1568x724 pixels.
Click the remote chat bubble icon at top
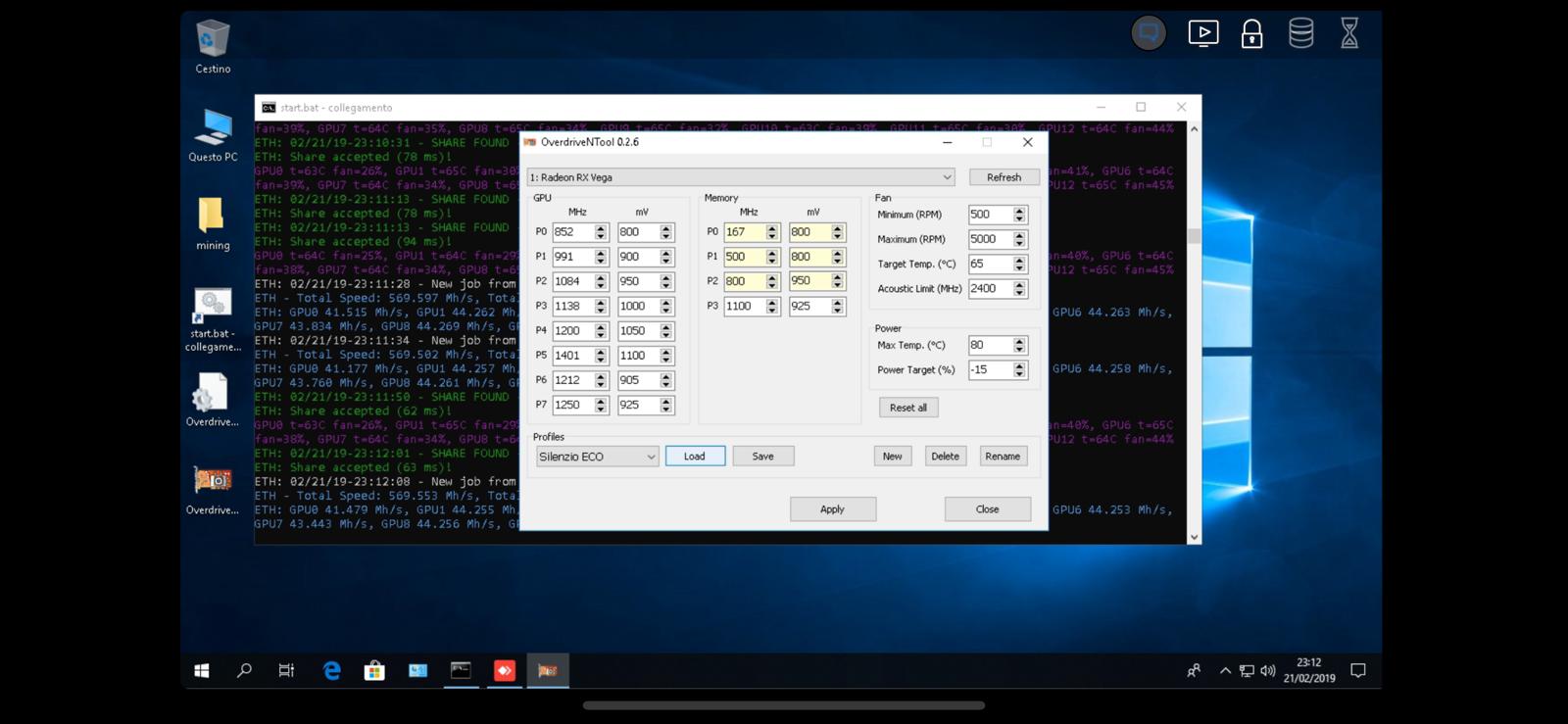[1149, 33]
